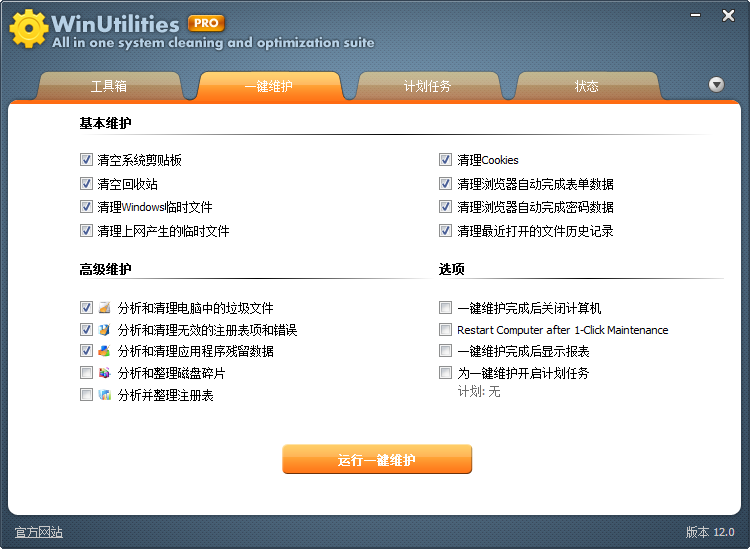Click the registry defrag icon
Screen dimensions: 750x549
[105, 396]
